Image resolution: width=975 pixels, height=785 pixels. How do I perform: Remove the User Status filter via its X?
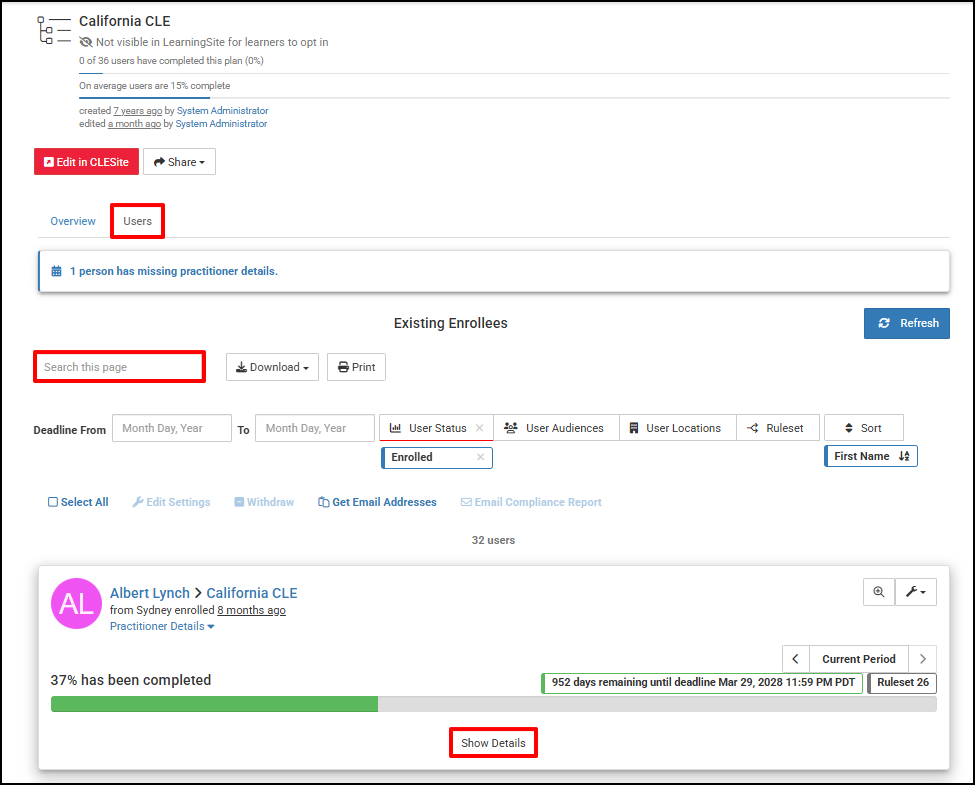[479, 428]
